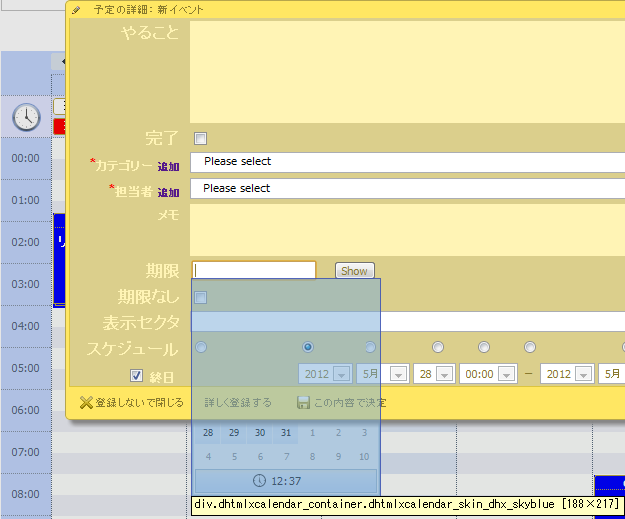Click the 03:00 label on the time scale
Screen dimensions: 625x519
coord(26,284)
